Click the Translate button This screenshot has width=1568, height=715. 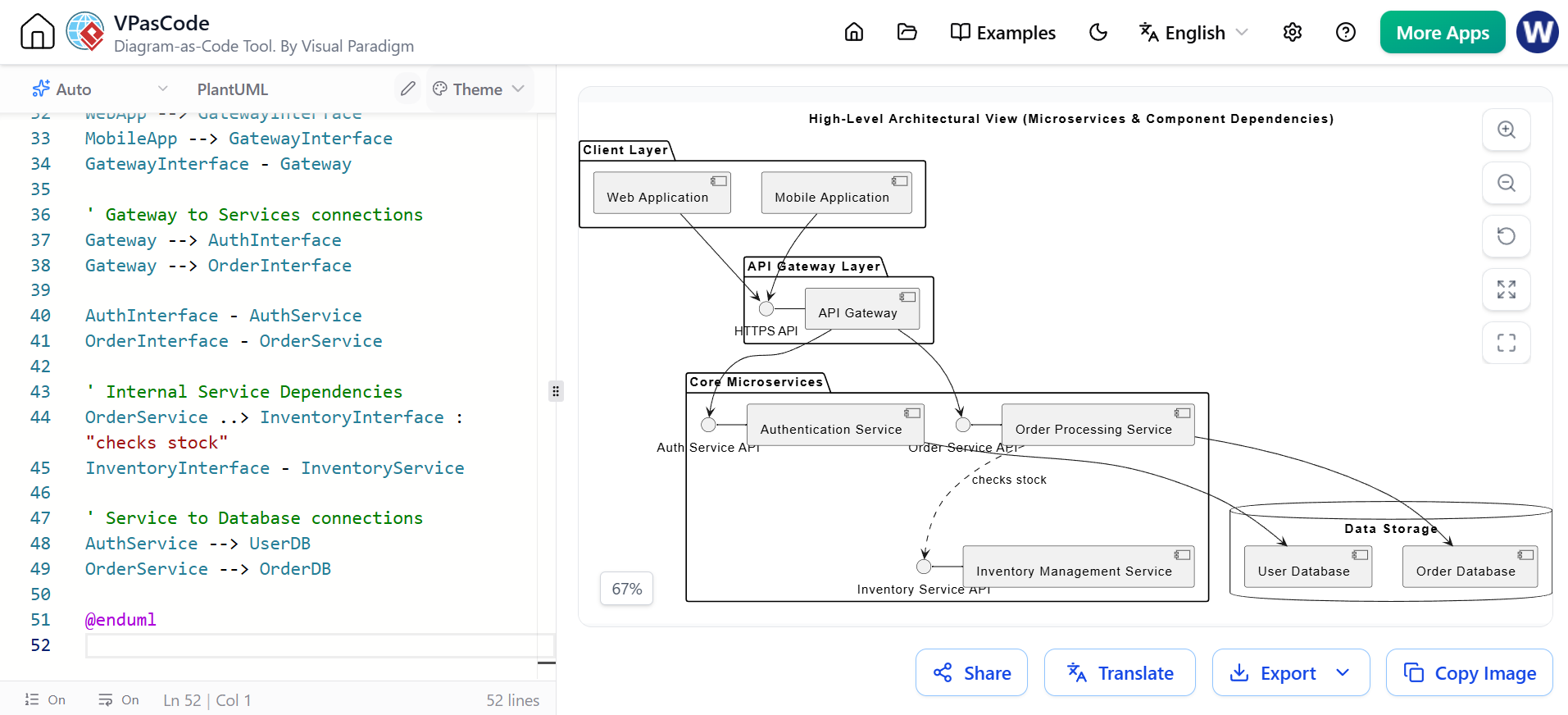click(1120, 672)
